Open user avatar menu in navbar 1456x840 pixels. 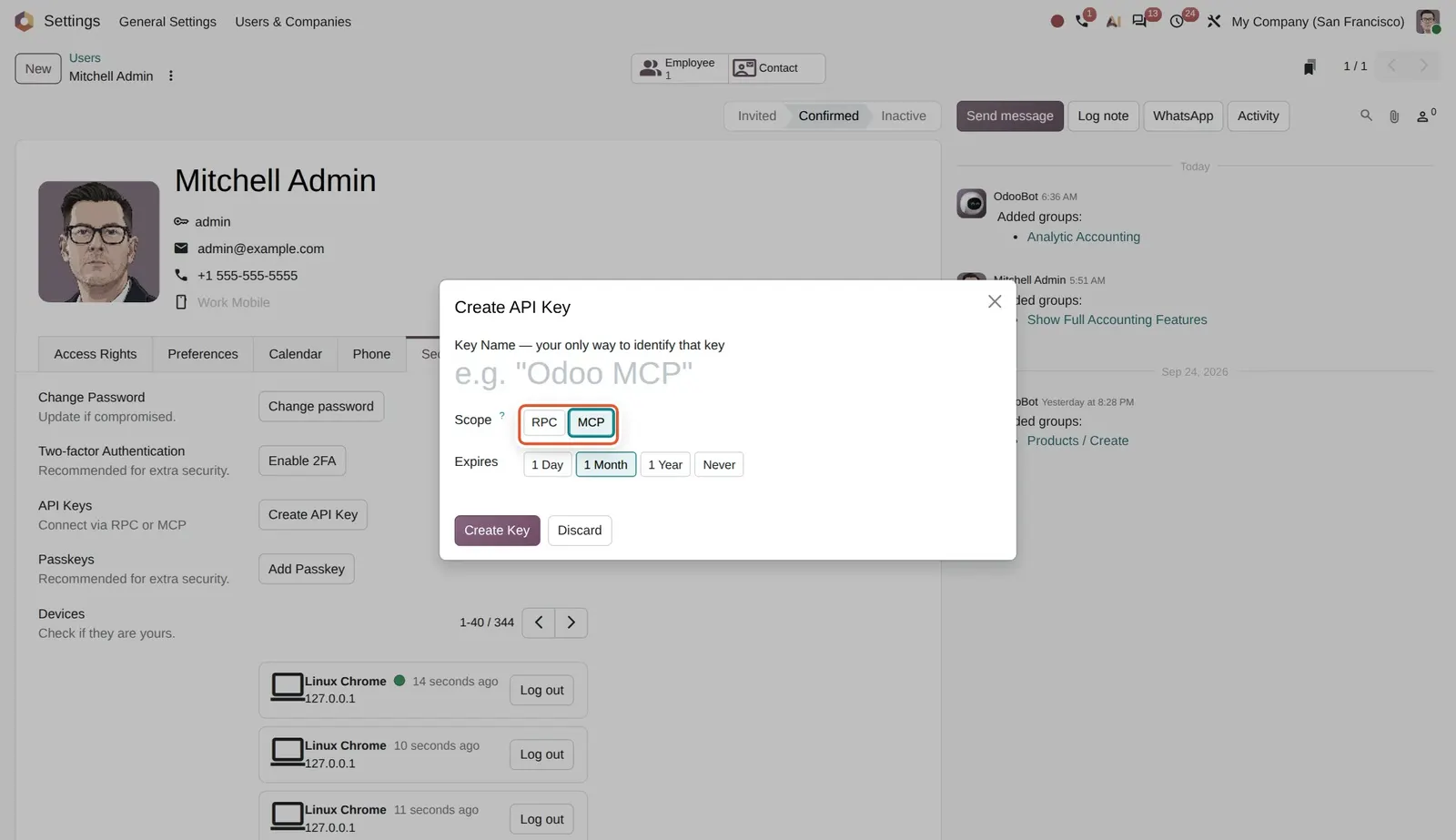tap(1428, 21)
